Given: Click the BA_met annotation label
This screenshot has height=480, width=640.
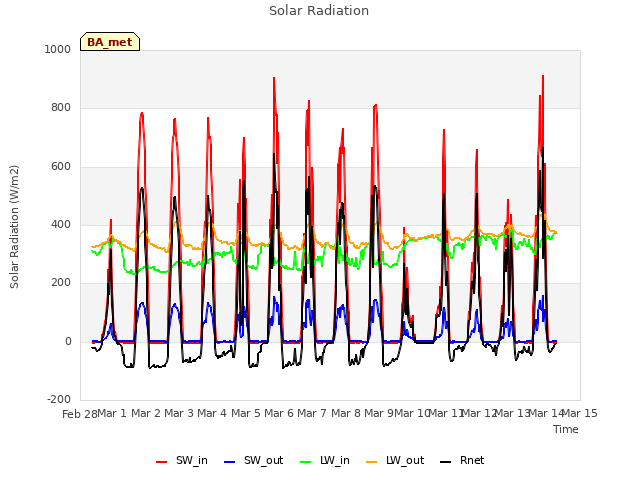Looking at the screenshot, I should [x=110, y=42].
